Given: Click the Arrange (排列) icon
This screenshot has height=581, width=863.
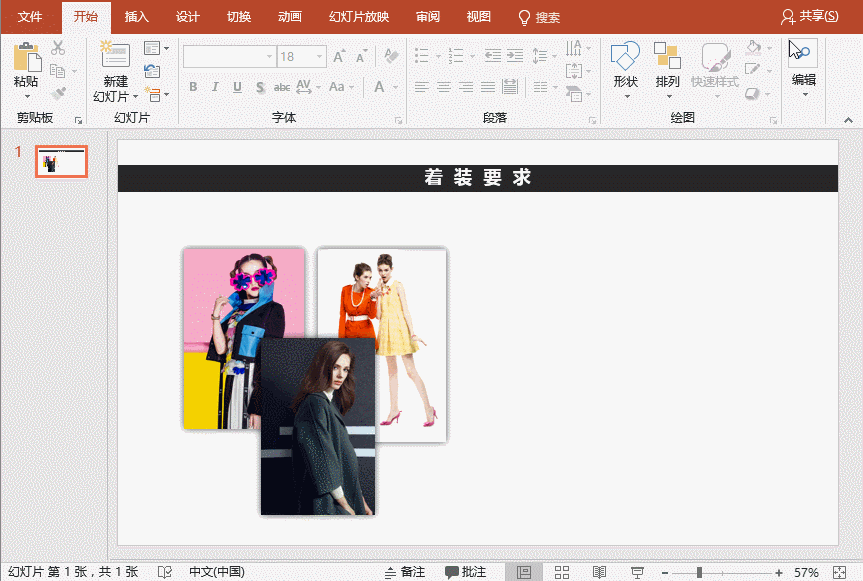Looking at the screenshot, I should coord(667,57).
